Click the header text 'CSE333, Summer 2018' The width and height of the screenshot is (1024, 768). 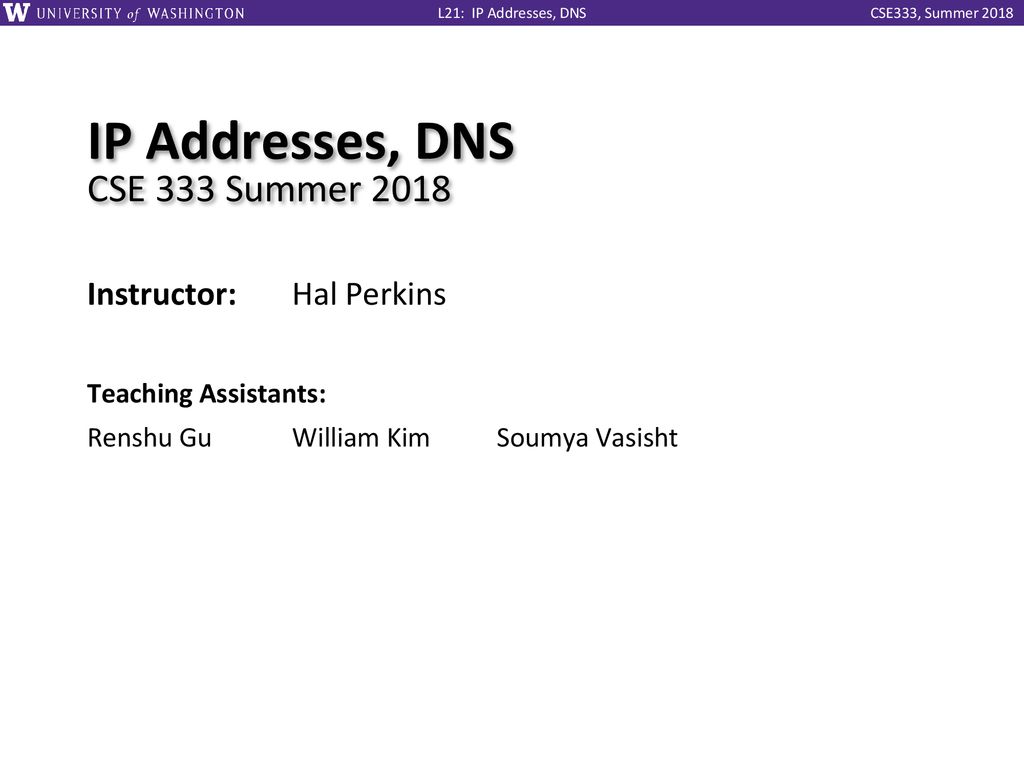pos(941,13)
